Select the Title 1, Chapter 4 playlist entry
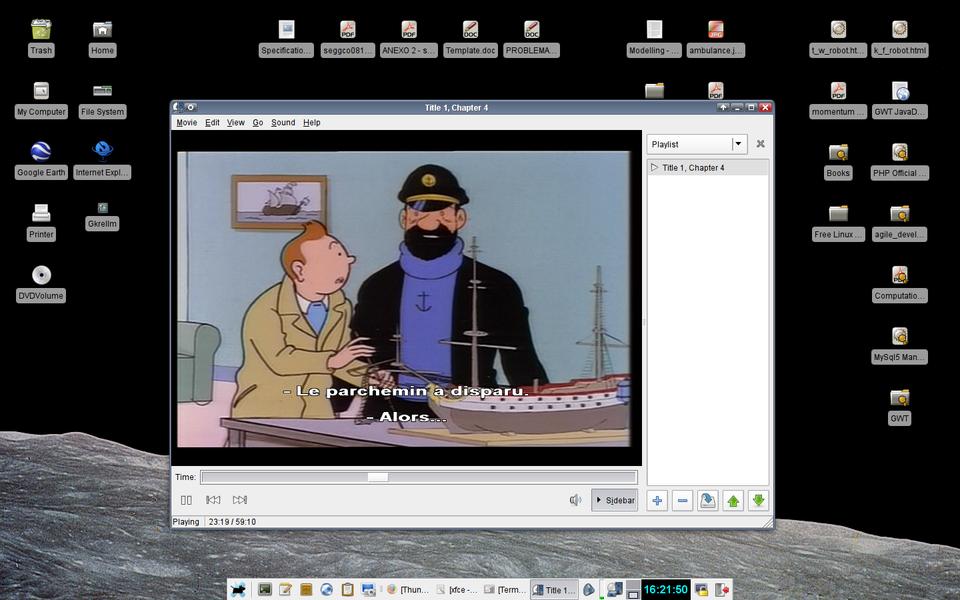This screenshot has width=960, height=600. click(708, 168)
